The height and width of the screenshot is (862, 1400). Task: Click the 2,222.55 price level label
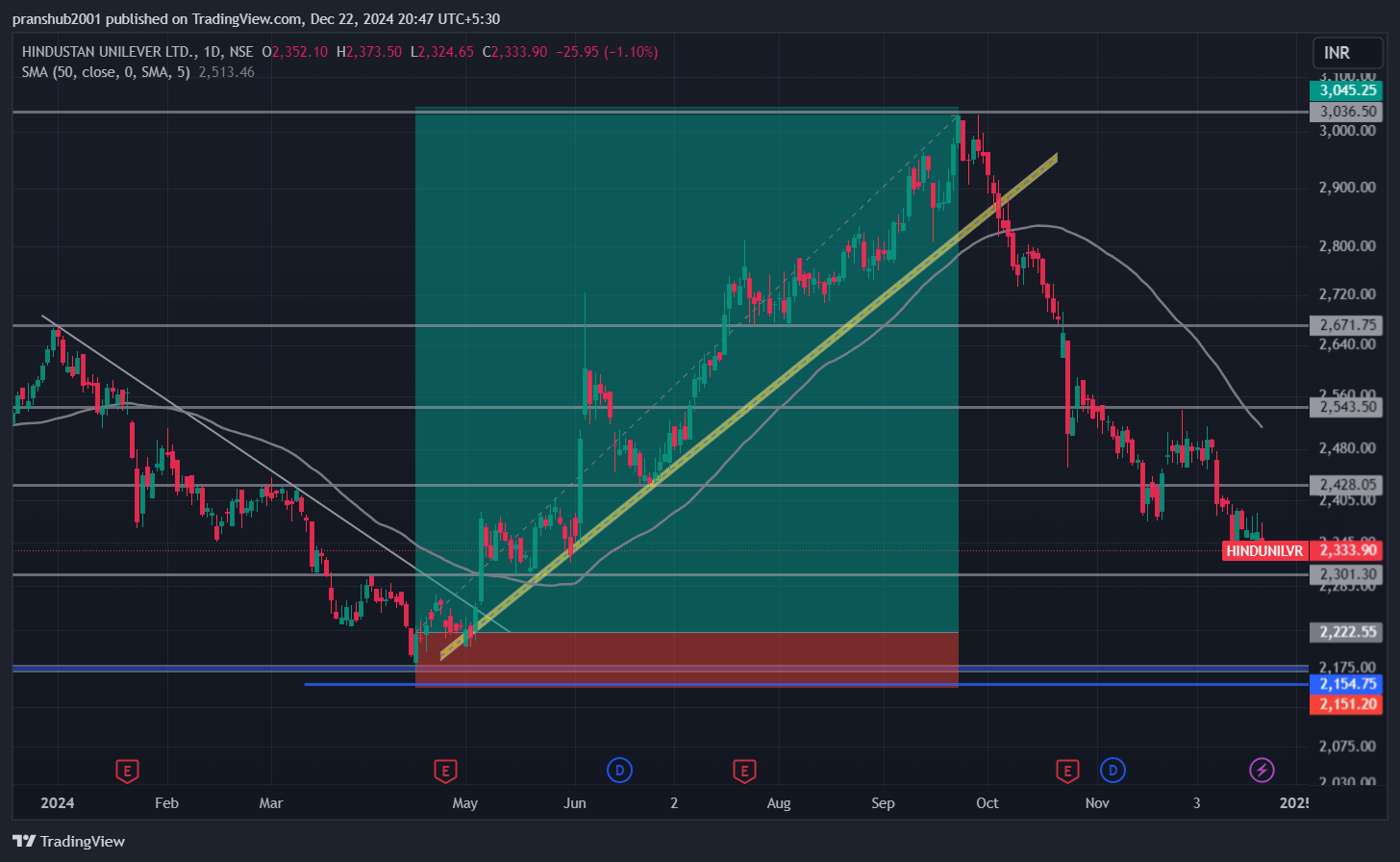pyautogui.click(x=1347, y=632)
